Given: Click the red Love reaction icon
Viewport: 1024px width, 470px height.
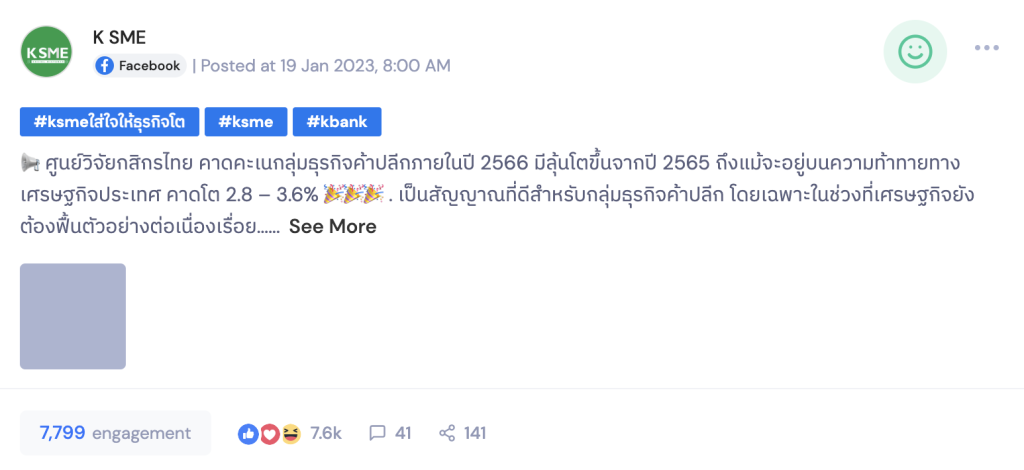Looking at the screenshot, I should tap(269, 434).
